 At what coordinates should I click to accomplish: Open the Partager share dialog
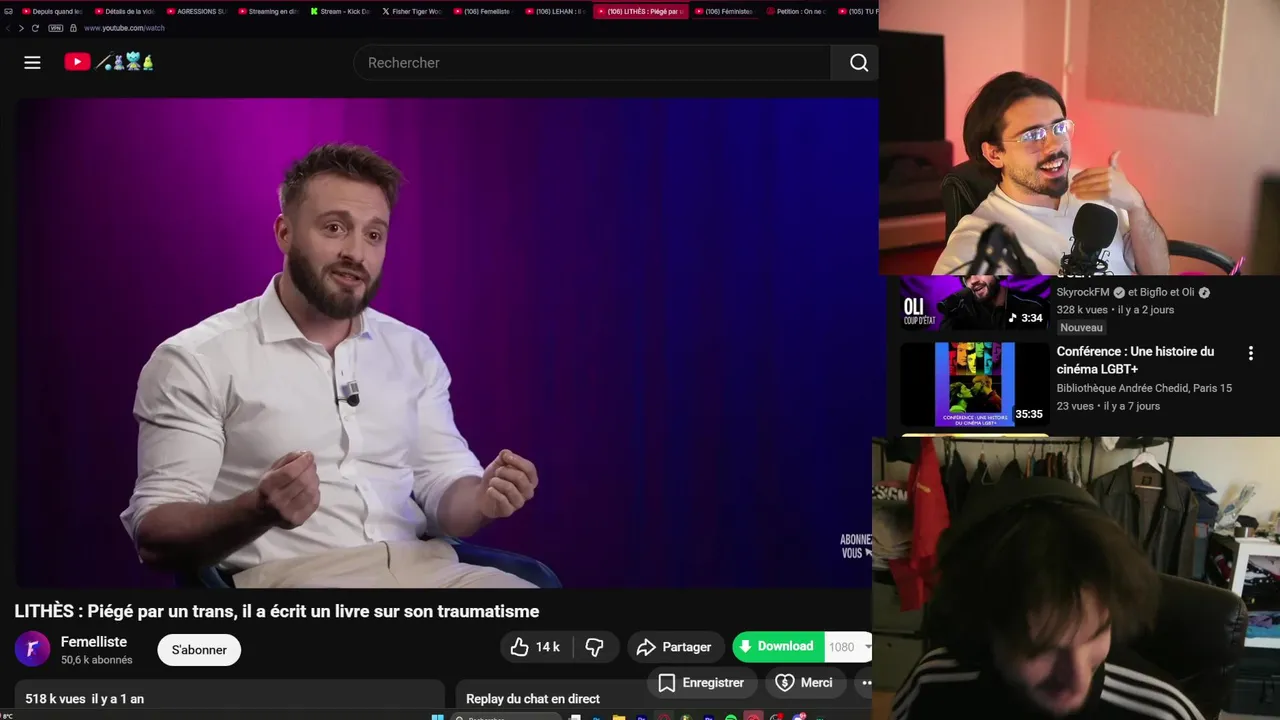point(675,647)
